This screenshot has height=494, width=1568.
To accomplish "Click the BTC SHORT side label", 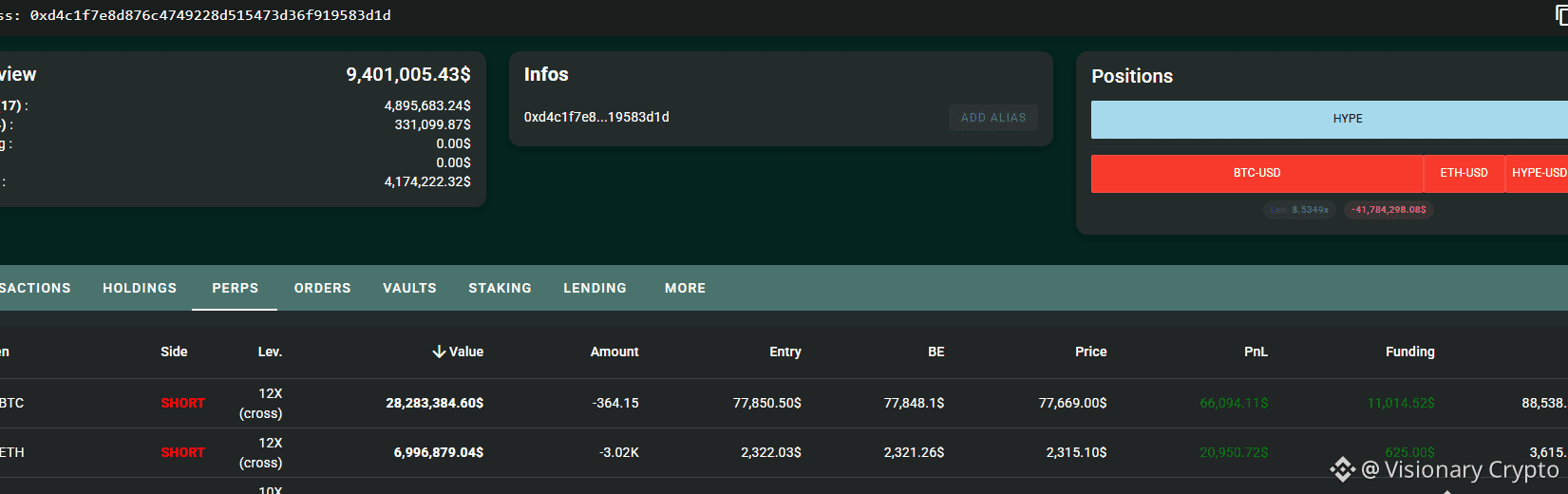I will click(x=182, y=403).
